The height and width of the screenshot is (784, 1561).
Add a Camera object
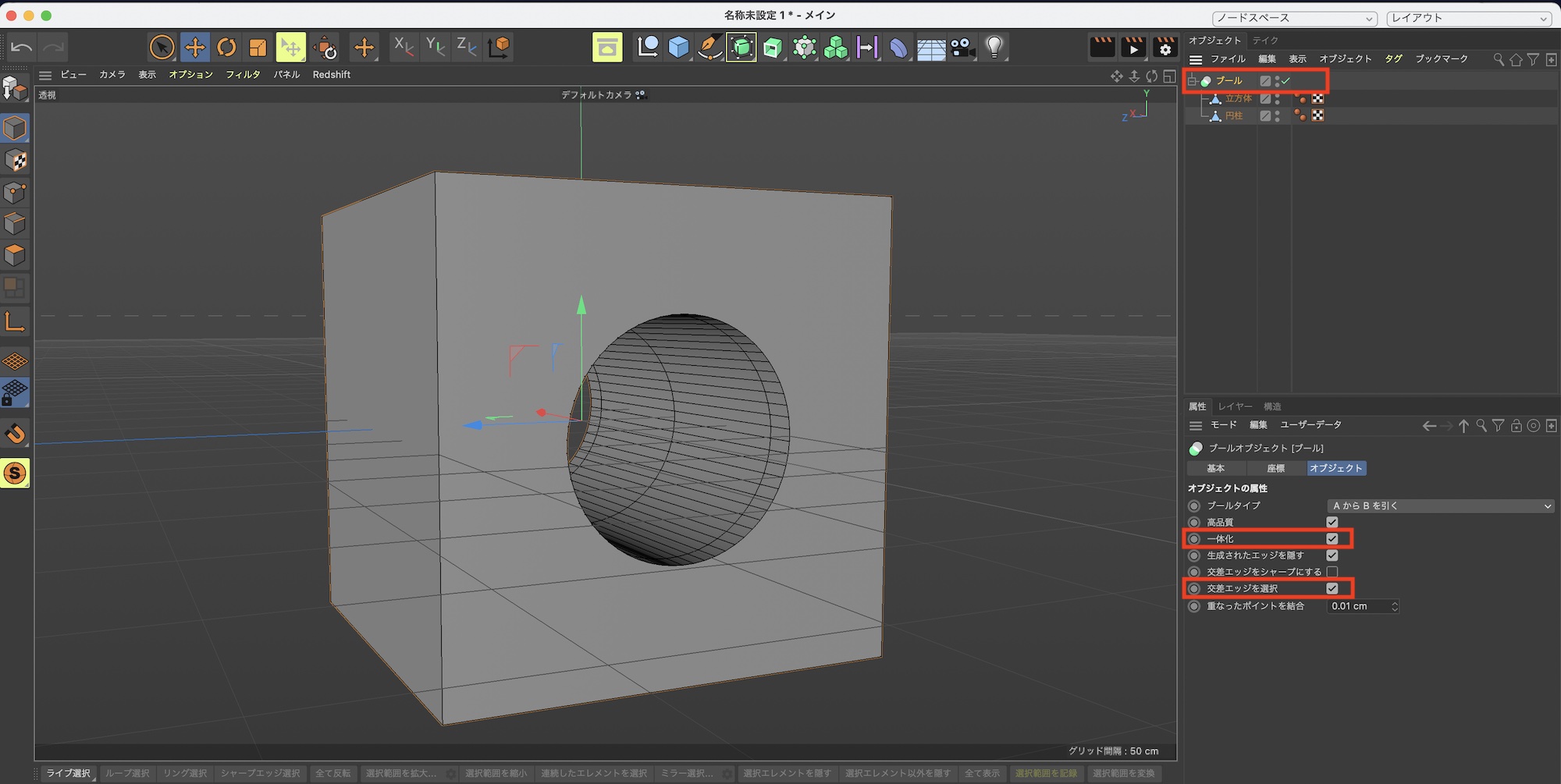tap(962, 48)
